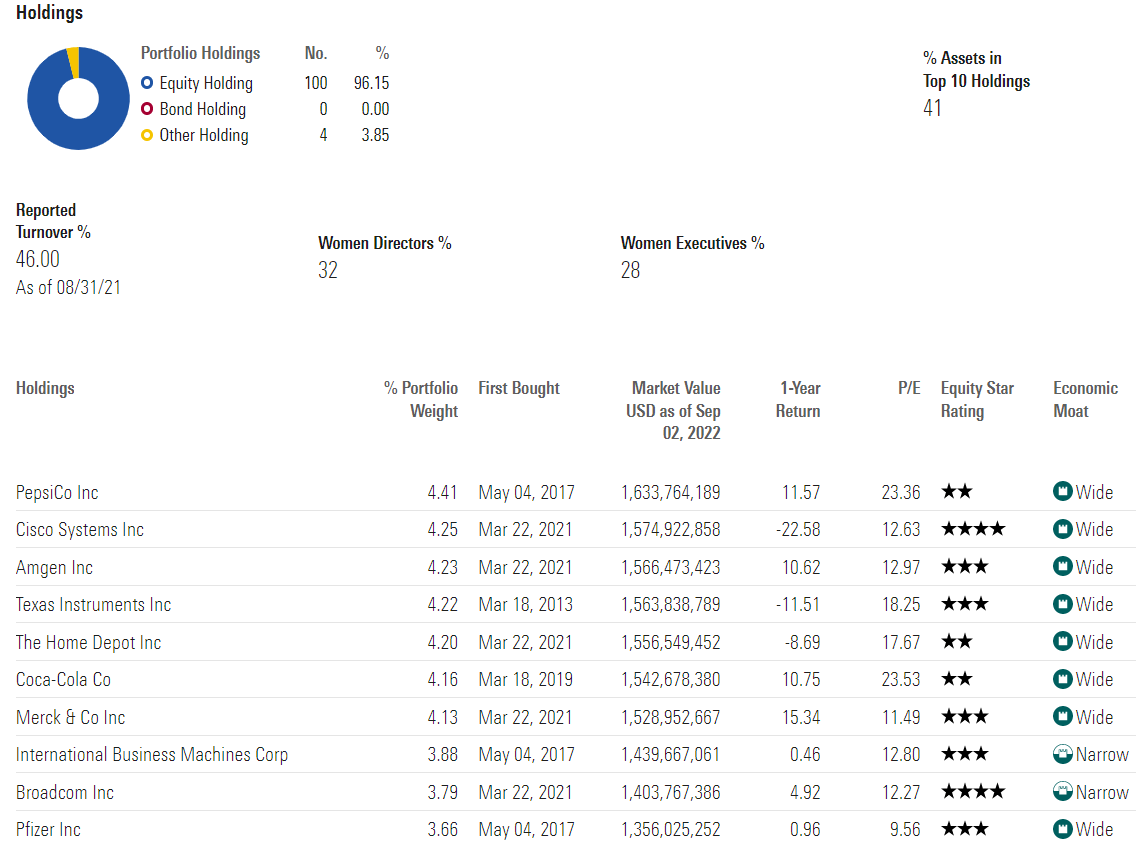The image size is (1136, 846).
Task: Sort by Economic Moat column header
Action: point(1085,399)
